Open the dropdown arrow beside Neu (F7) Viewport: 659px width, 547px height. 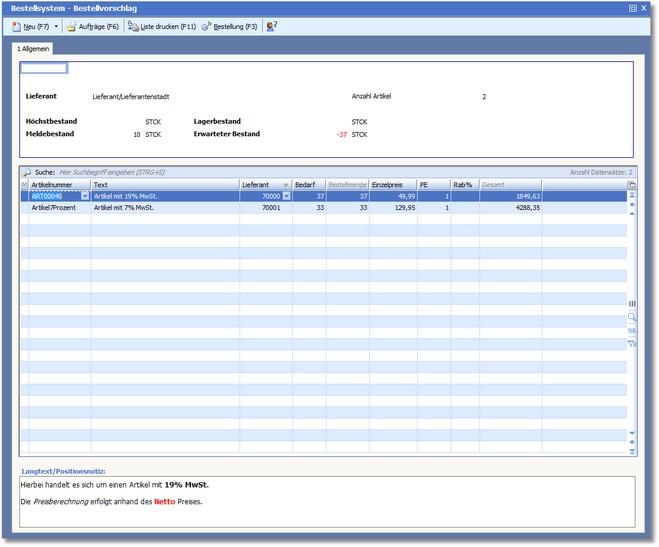coord(56,26)
